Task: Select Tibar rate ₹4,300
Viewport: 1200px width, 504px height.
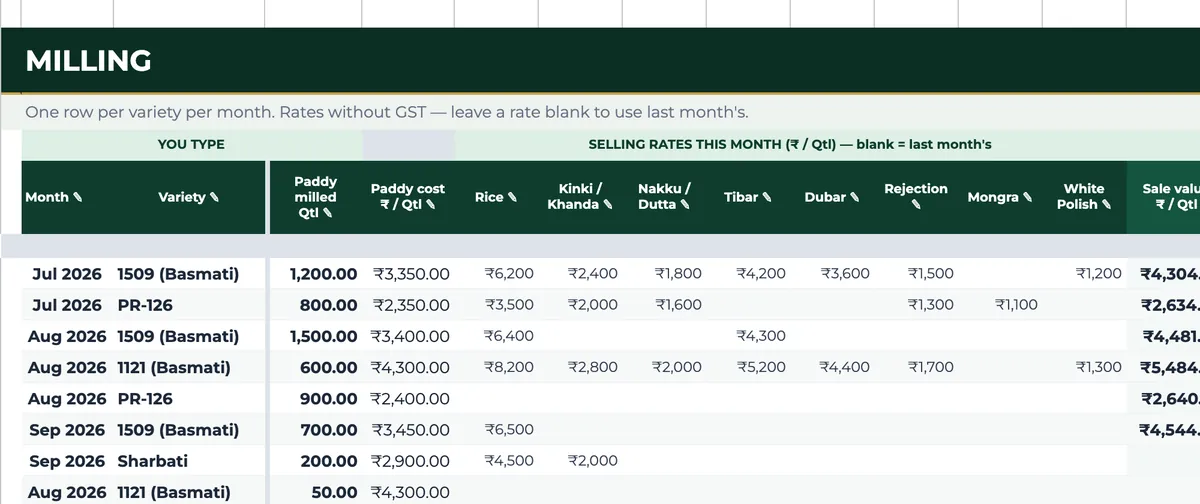Action: tap(761, 336)
